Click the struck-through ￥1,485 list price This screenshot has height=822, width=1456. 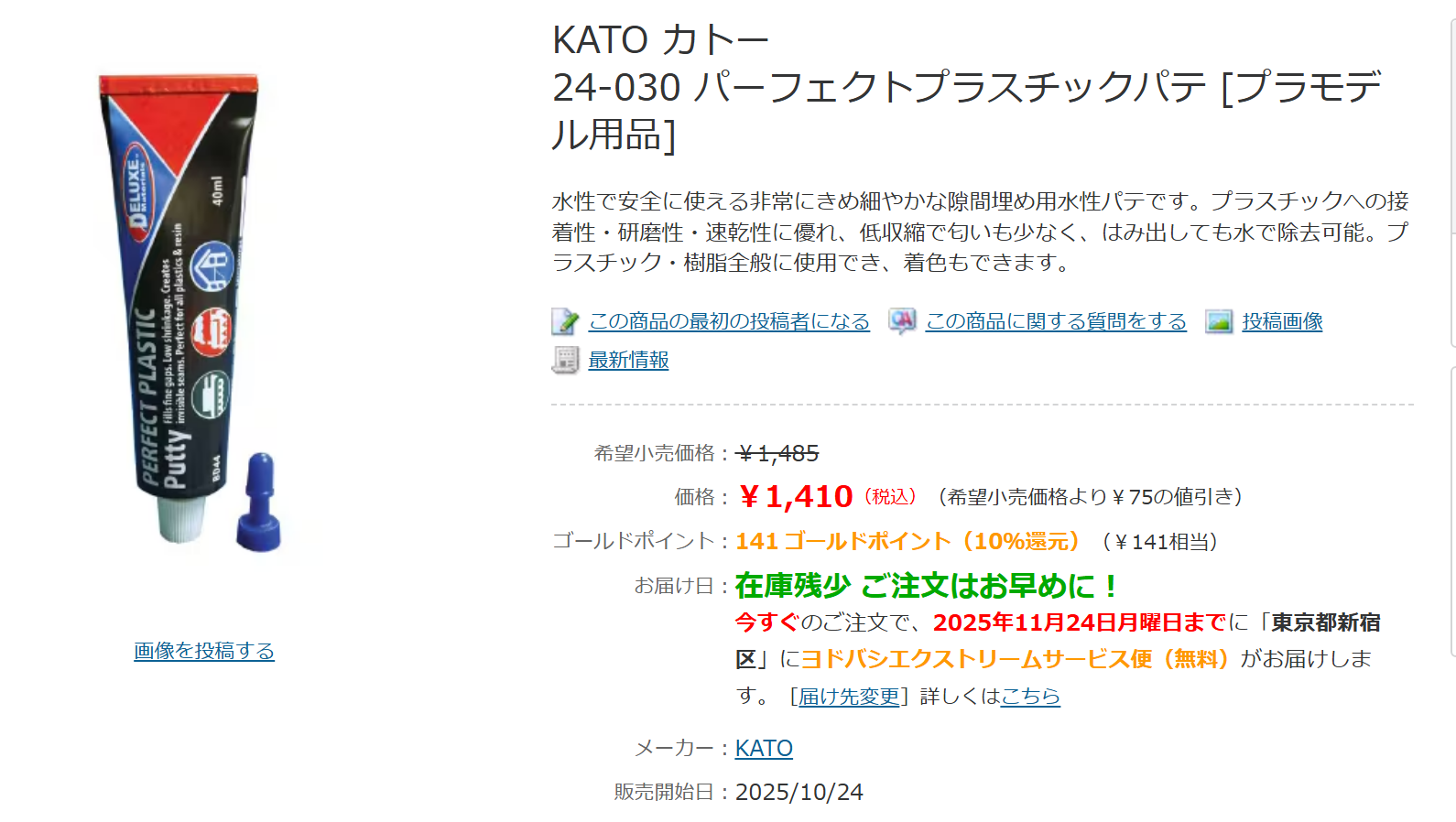click(777, 454)
